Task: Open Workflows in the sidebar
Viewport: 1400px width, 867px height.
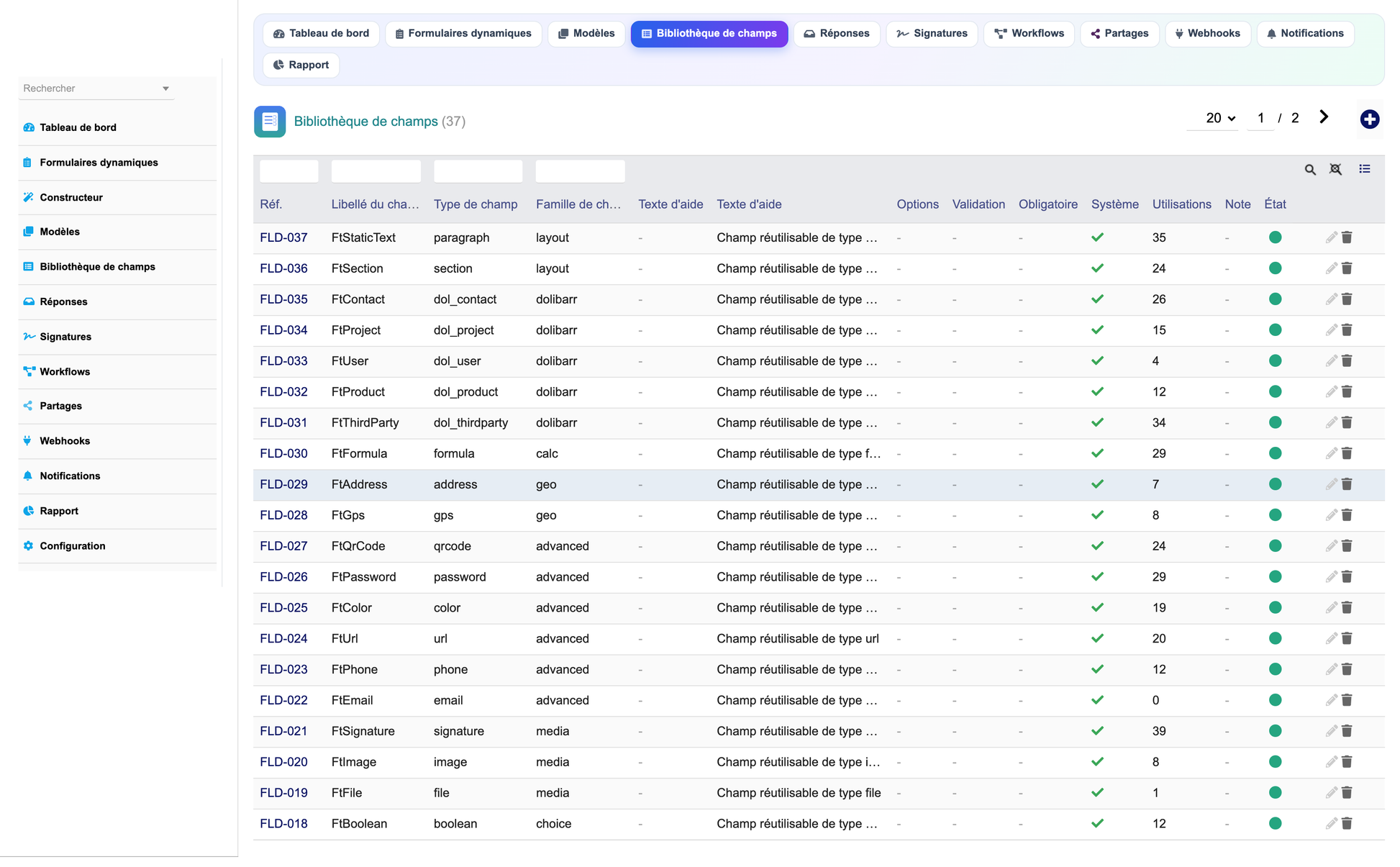Action: point(65,371)
